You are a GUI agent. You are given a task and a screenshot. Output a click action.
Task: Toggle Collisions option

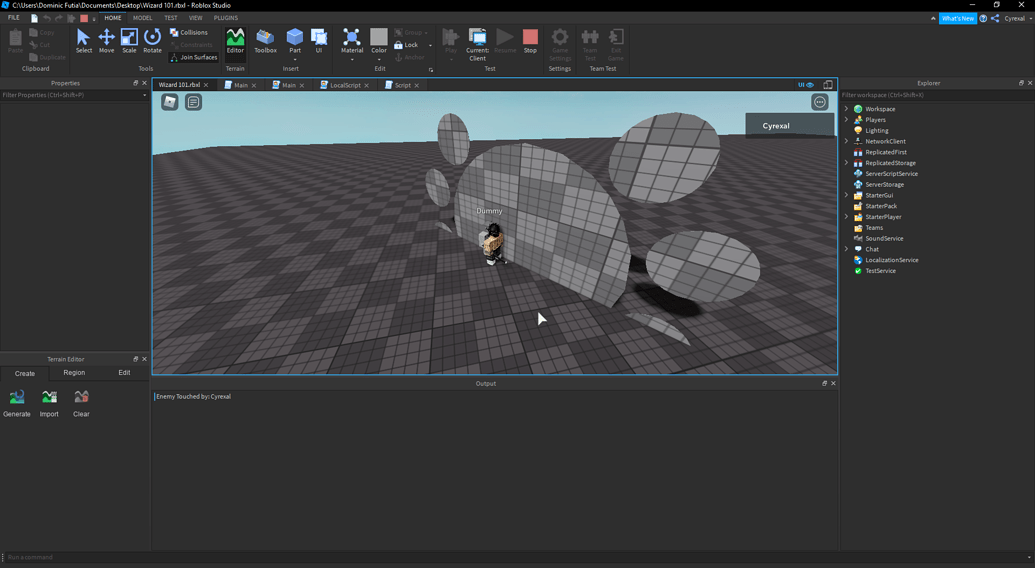(x=188, y=32)
